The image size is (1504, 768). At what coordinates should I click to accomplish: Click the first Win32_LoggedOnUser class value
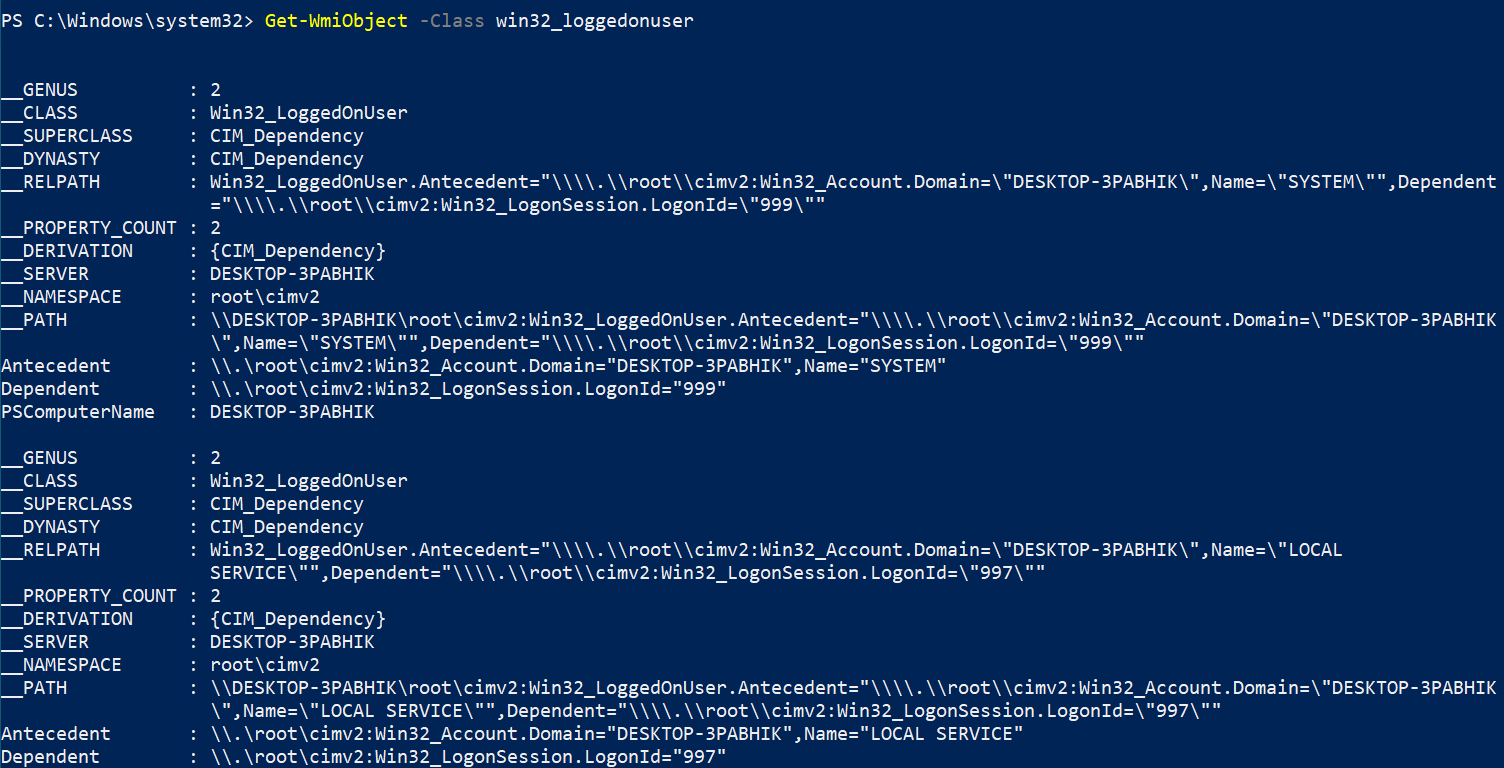tap(309, 113)
